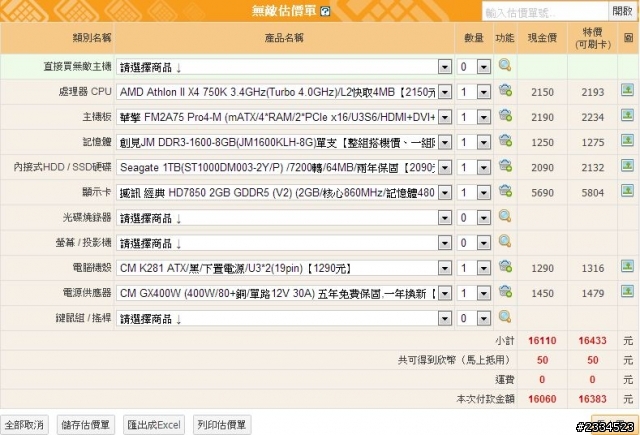Open quantity dropdown in 記憶體 row
The height and width of the screenshot is (435, 640).
(484, 142)
